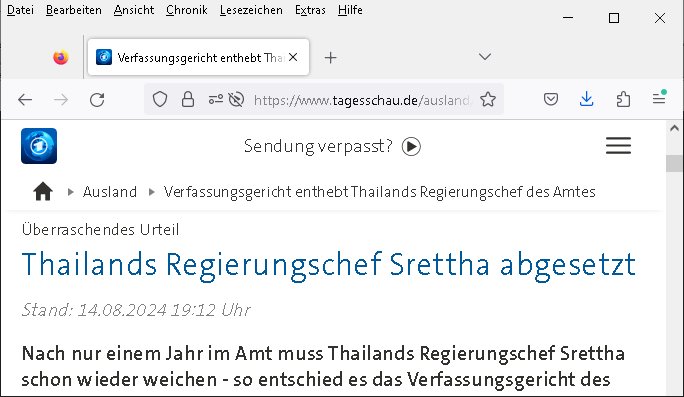
Task: Open the site permissions icon
Action: [215, 99]
